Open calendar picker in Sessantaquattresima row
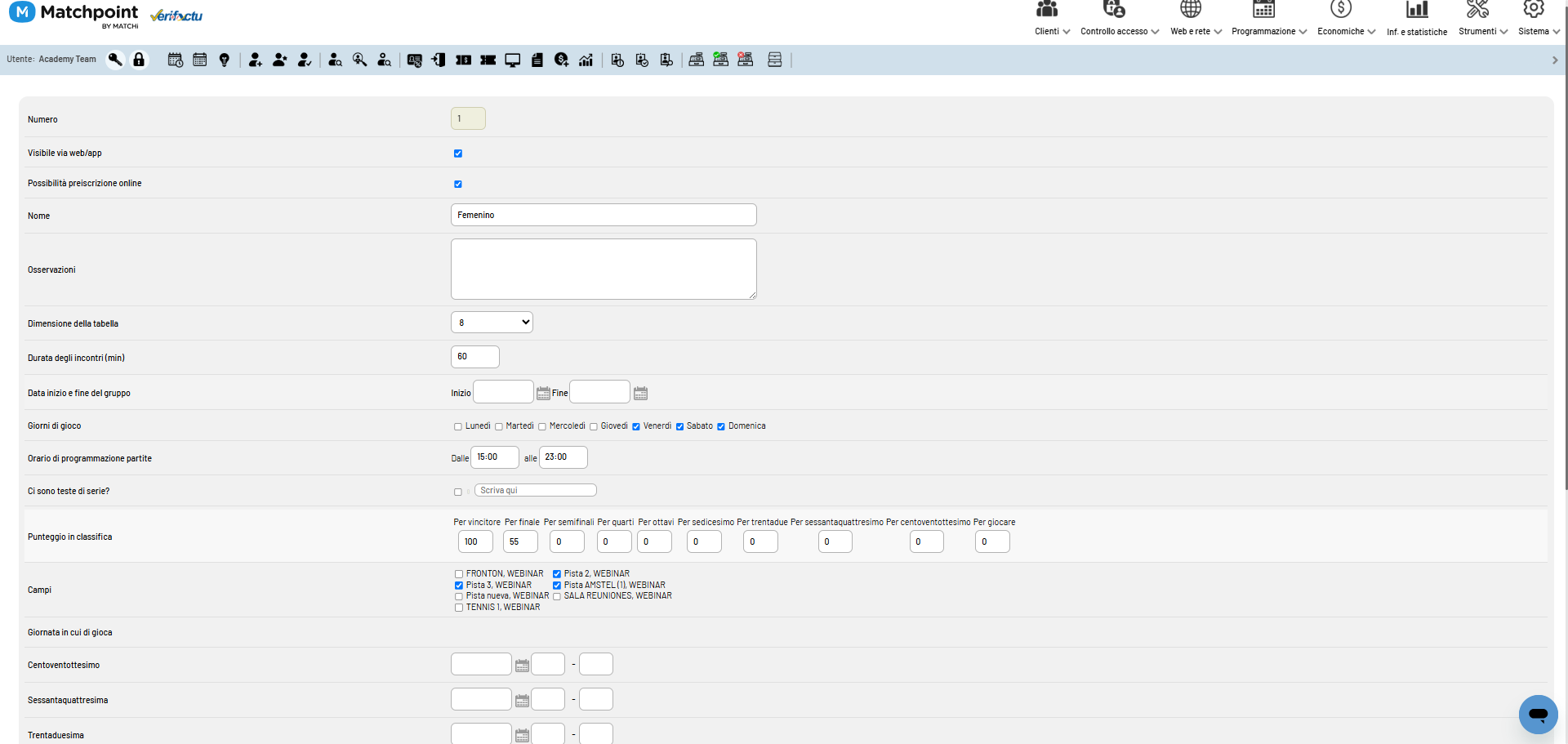 point(523,701)
